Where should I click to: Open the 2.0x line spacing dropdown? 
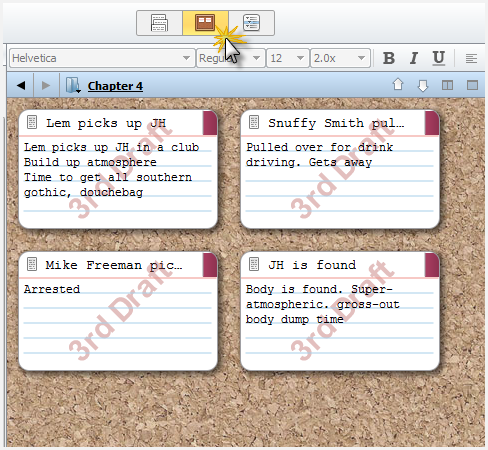coord(340,58)
